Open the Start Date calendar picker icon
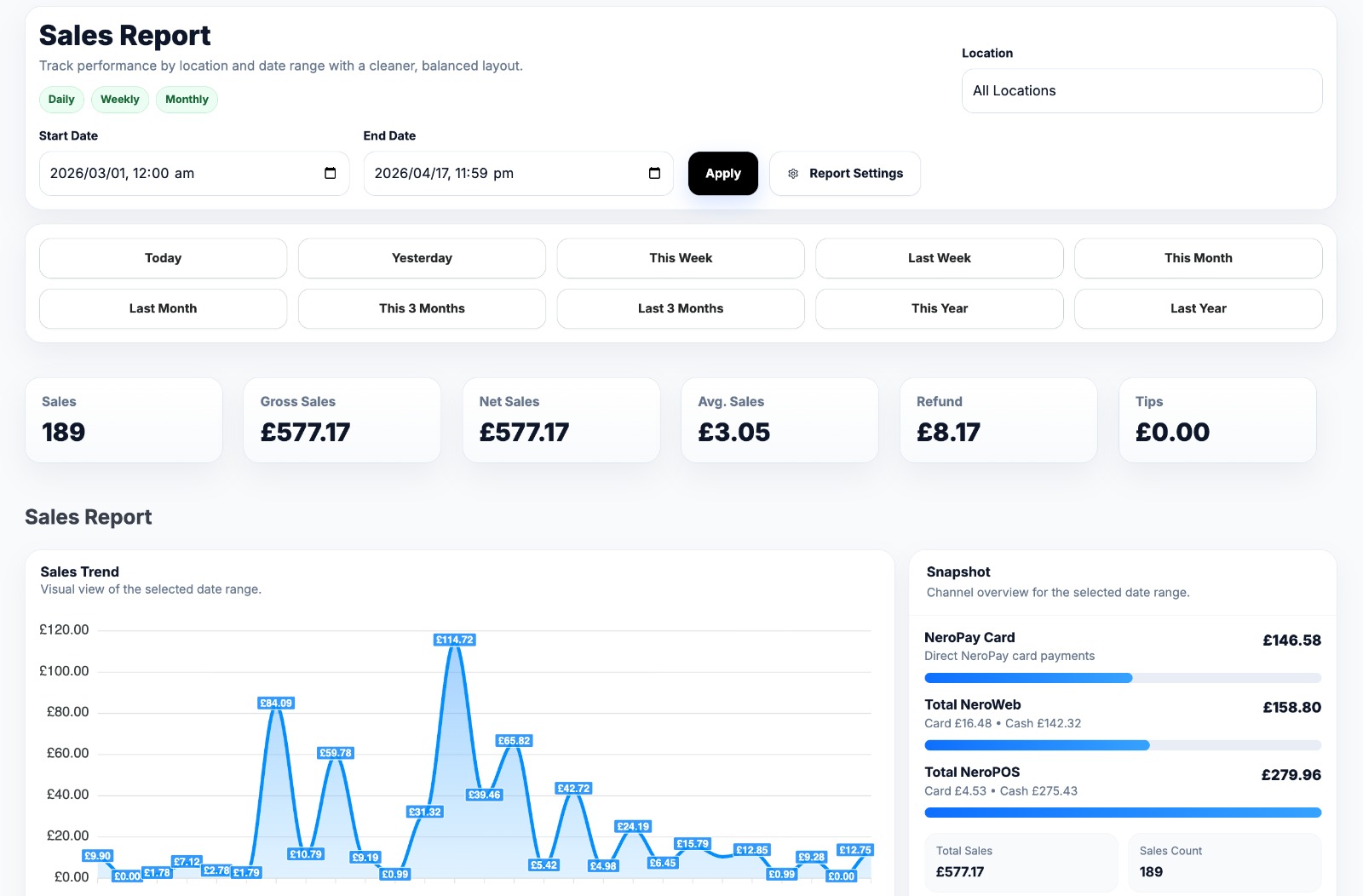 tap(331, 174)
